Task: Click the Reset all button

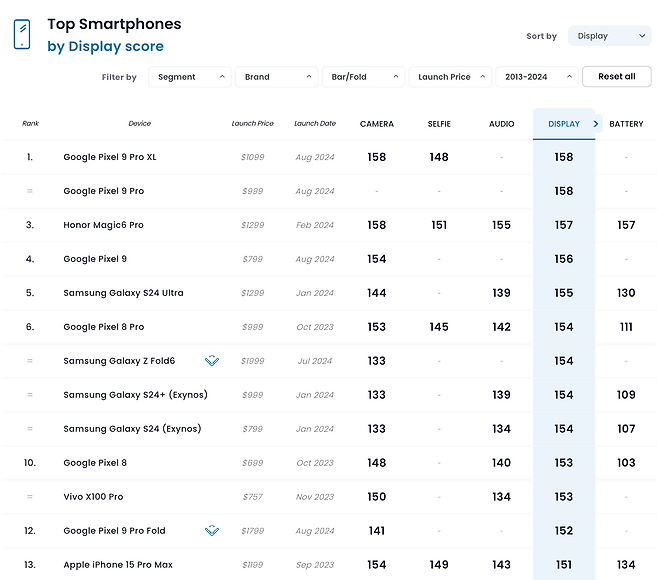Action: [x=617, y=76]
